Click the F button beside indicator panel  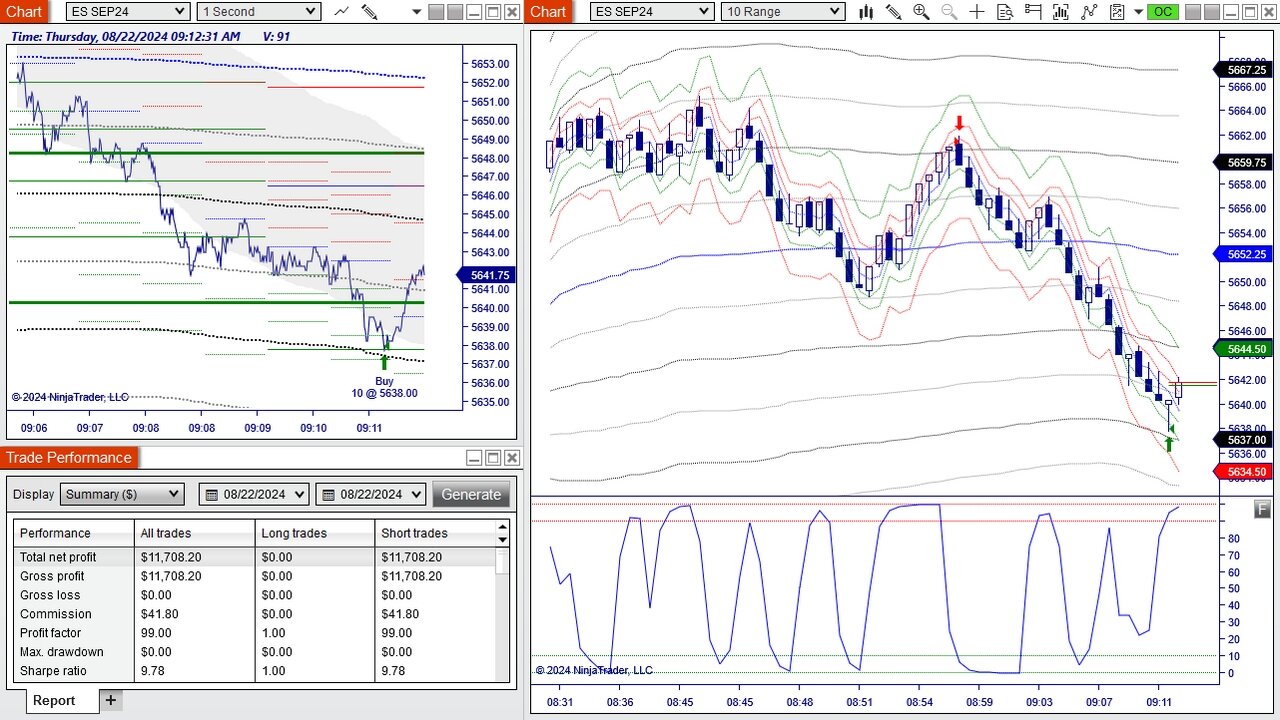(1262, 509)
